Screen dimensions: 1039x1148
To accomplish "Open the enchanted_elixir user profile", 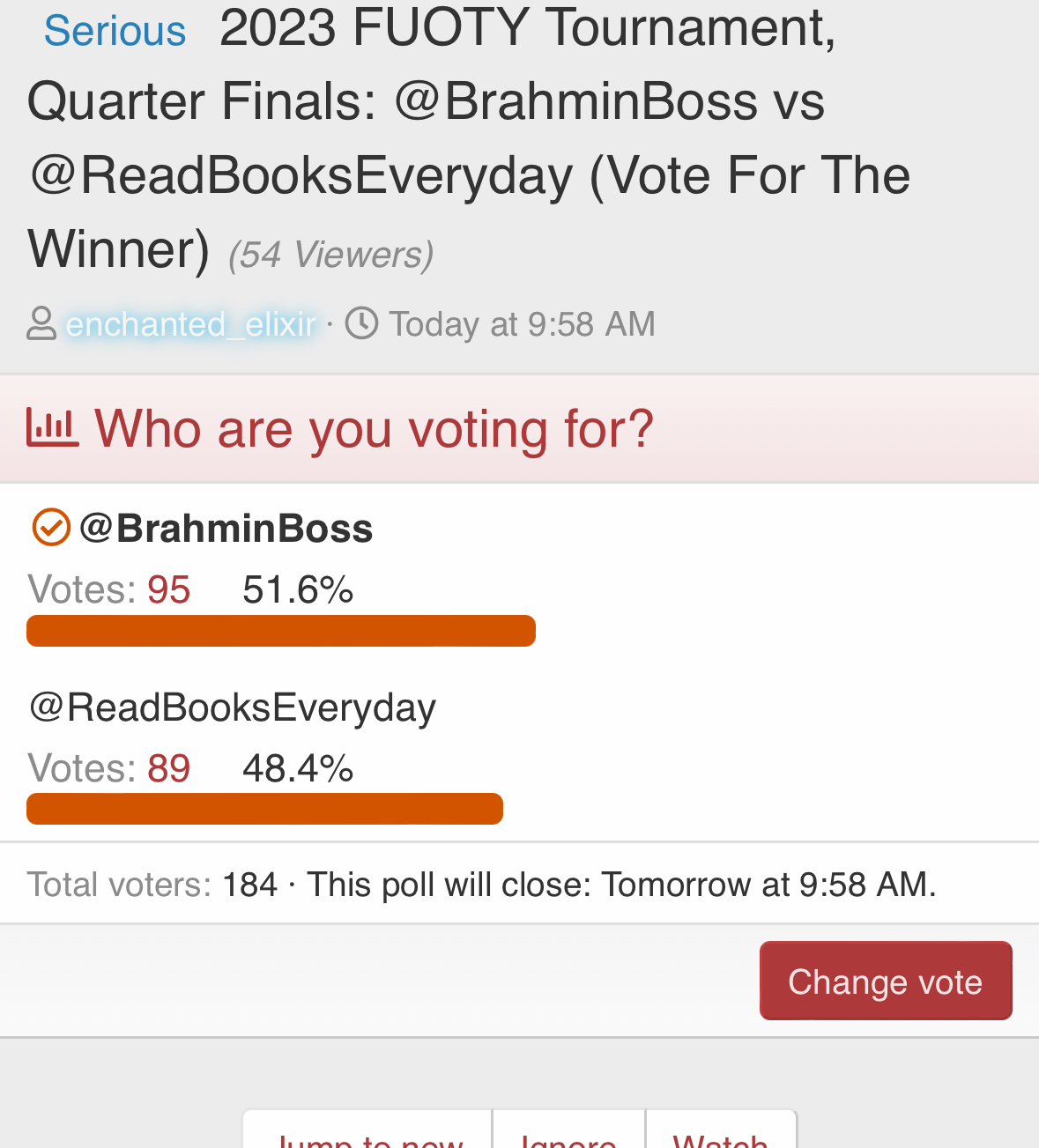I will click(190, 324).
